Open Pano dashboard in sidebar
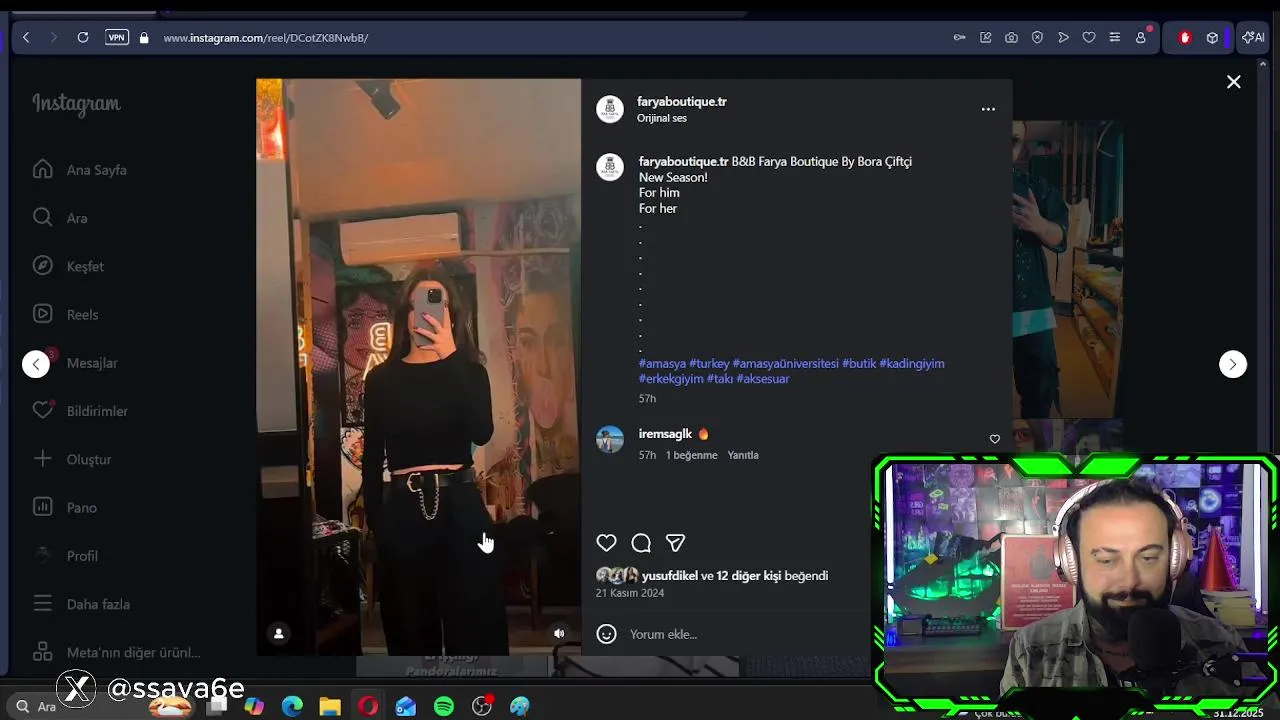Image resolution: width=1280 pixels, height=720 pixels. point(64,507)
